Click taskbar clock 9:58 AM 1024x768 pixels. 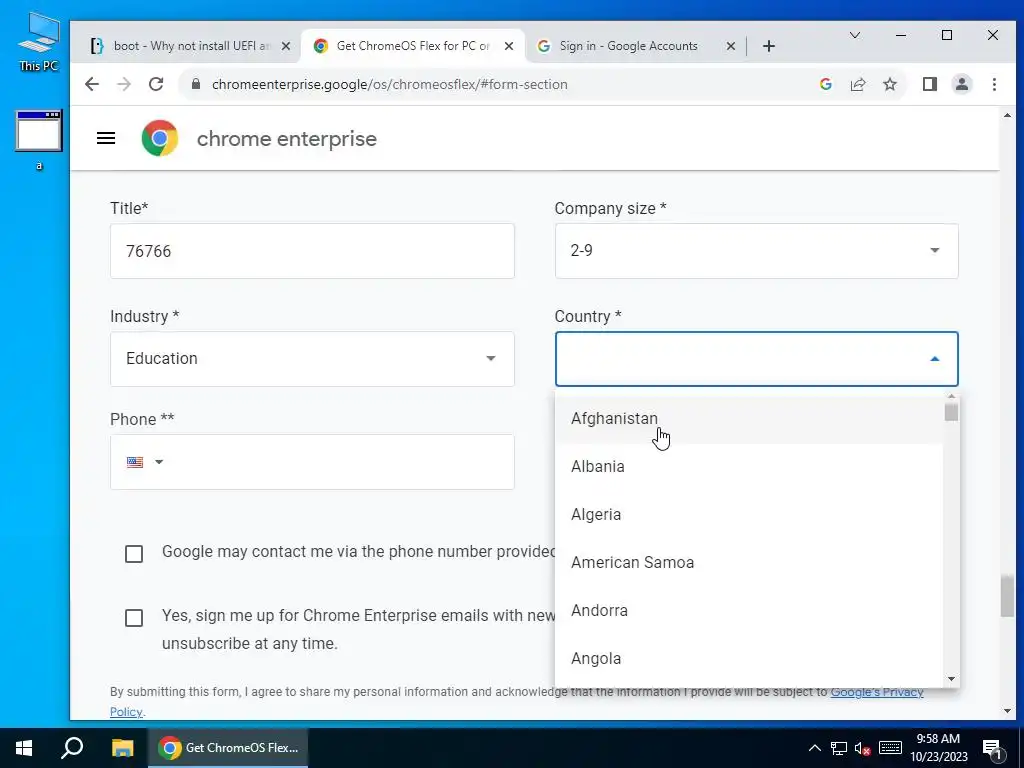point(938,739)
